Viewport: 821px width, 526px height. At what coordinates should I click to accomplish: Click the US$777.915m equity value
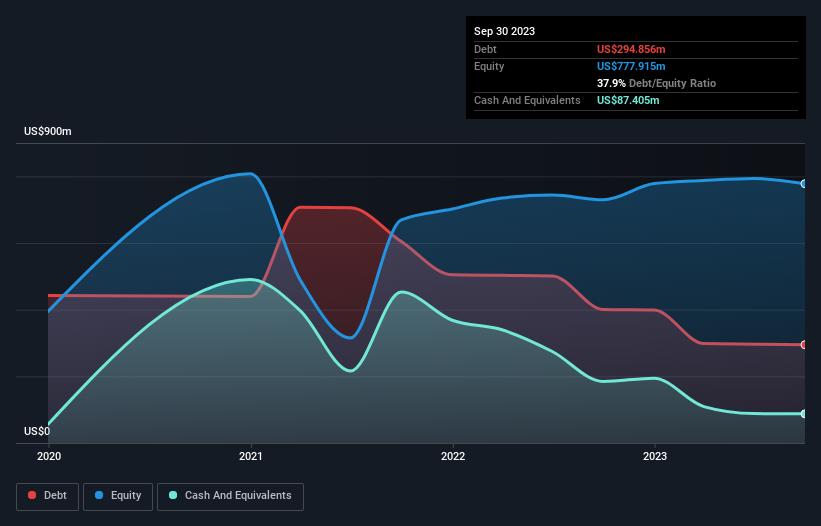[x=631, y=66]
